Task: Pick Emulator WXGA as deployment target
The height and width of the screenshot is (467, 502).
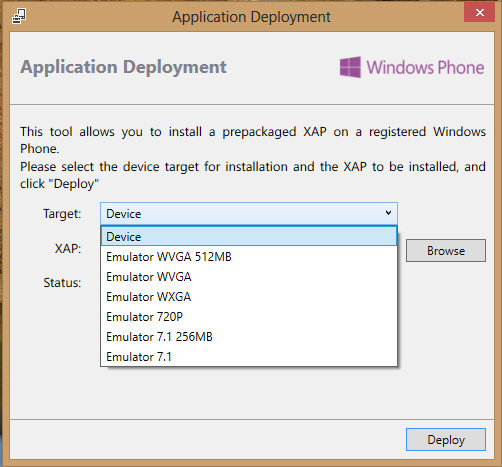Action: pyautogui.click(x=249, y=297)
